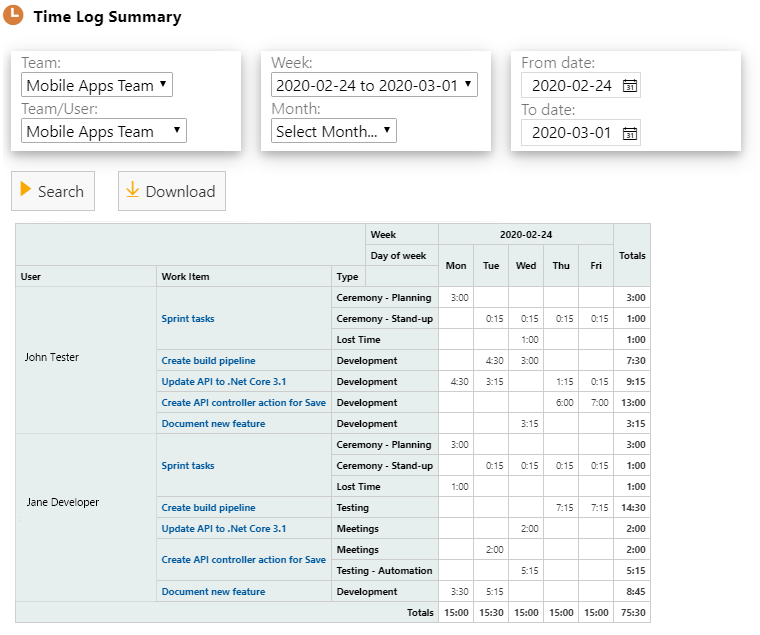This screenshot has width=760, height=635.
Task: Click the orange clock Time Log icon
Action: point(13,15)
